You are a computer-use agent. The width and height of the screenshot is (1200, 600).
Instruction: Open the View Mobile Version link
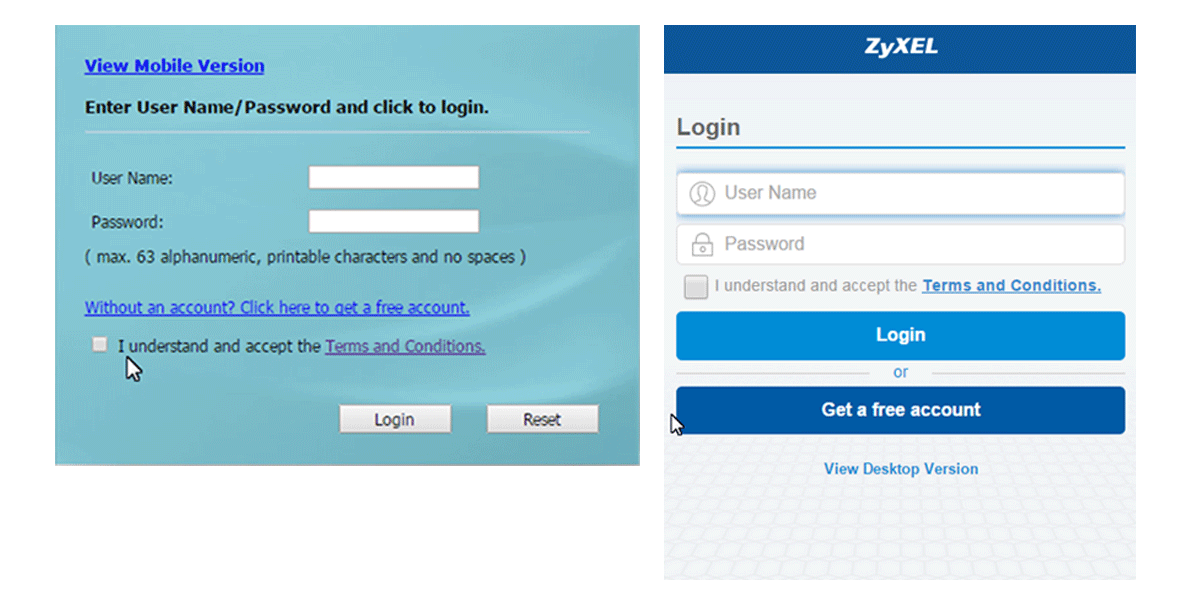click(174, 66)
